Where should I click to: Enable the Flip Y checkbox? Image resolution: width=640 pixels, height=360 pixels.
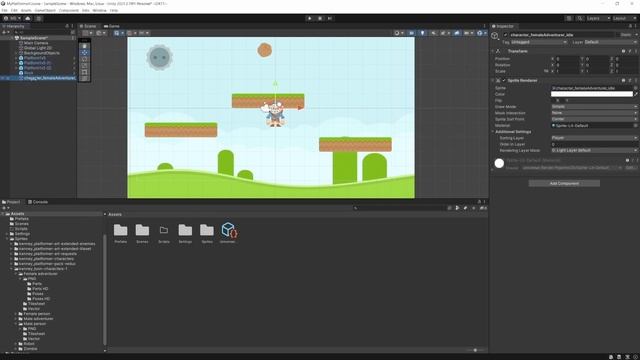pyautogui.click(x=562, y=100)
